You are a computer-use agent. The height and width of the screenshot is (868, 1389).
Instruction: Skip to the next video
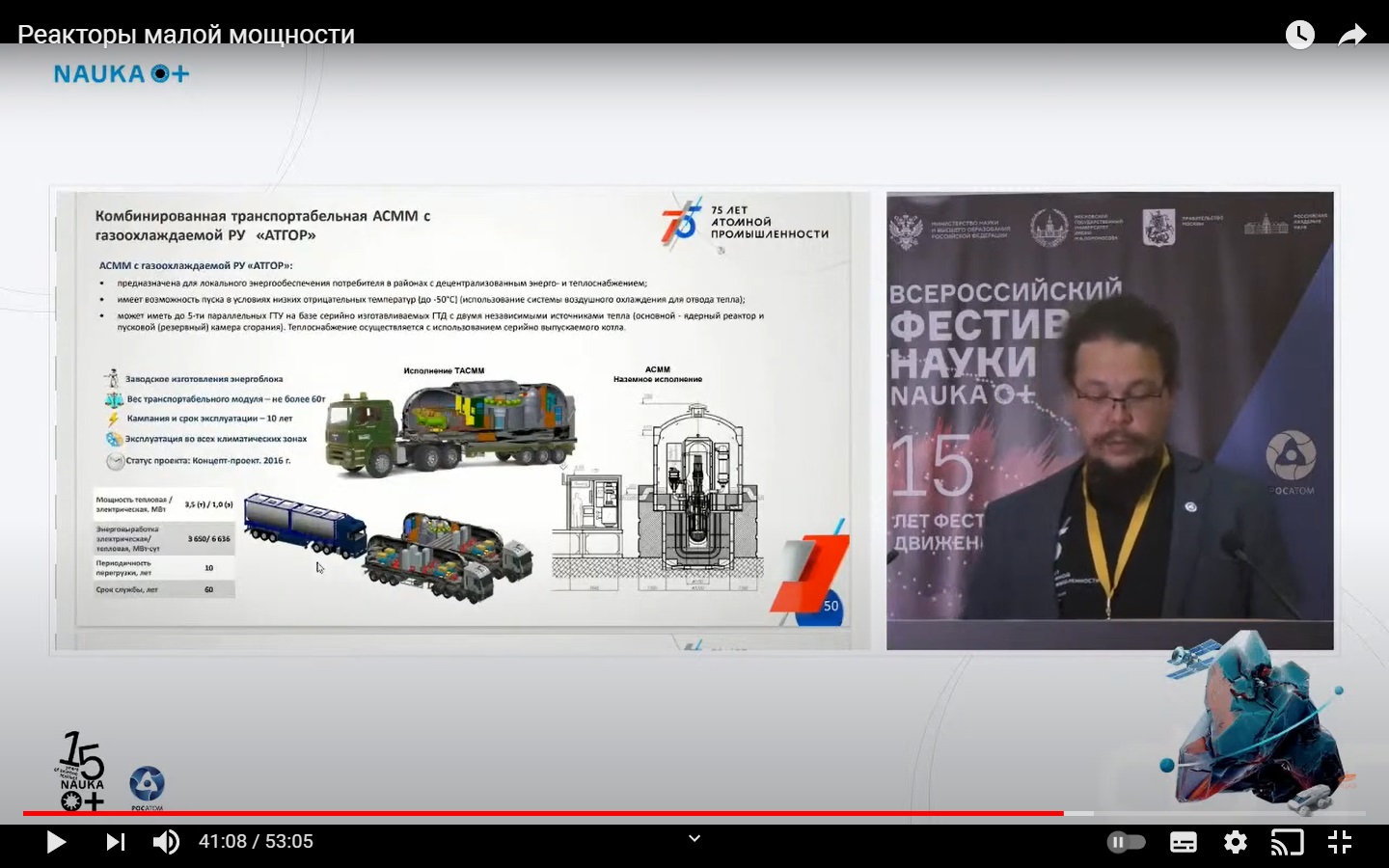(x=115, y=842)
